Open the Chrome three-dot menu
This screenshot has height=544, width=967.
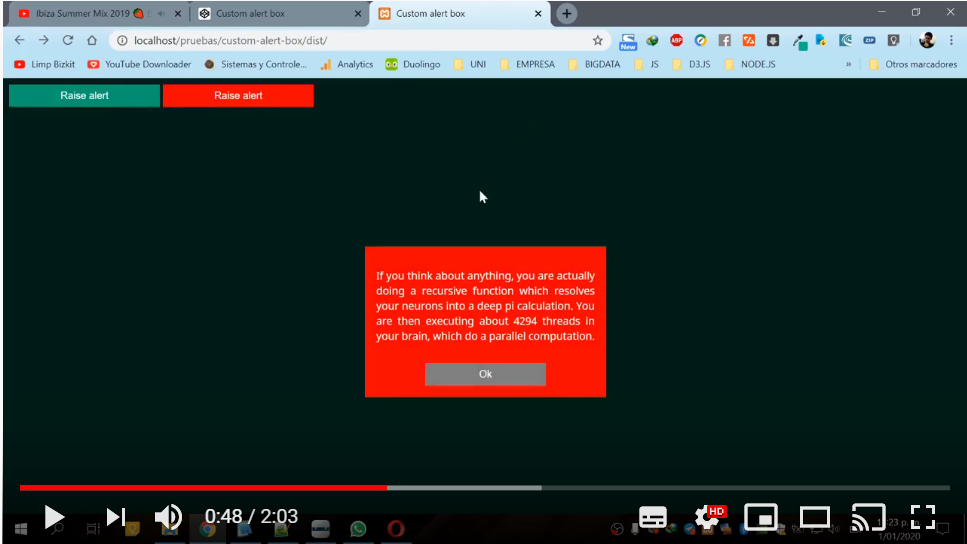click(x=952, y=41)
